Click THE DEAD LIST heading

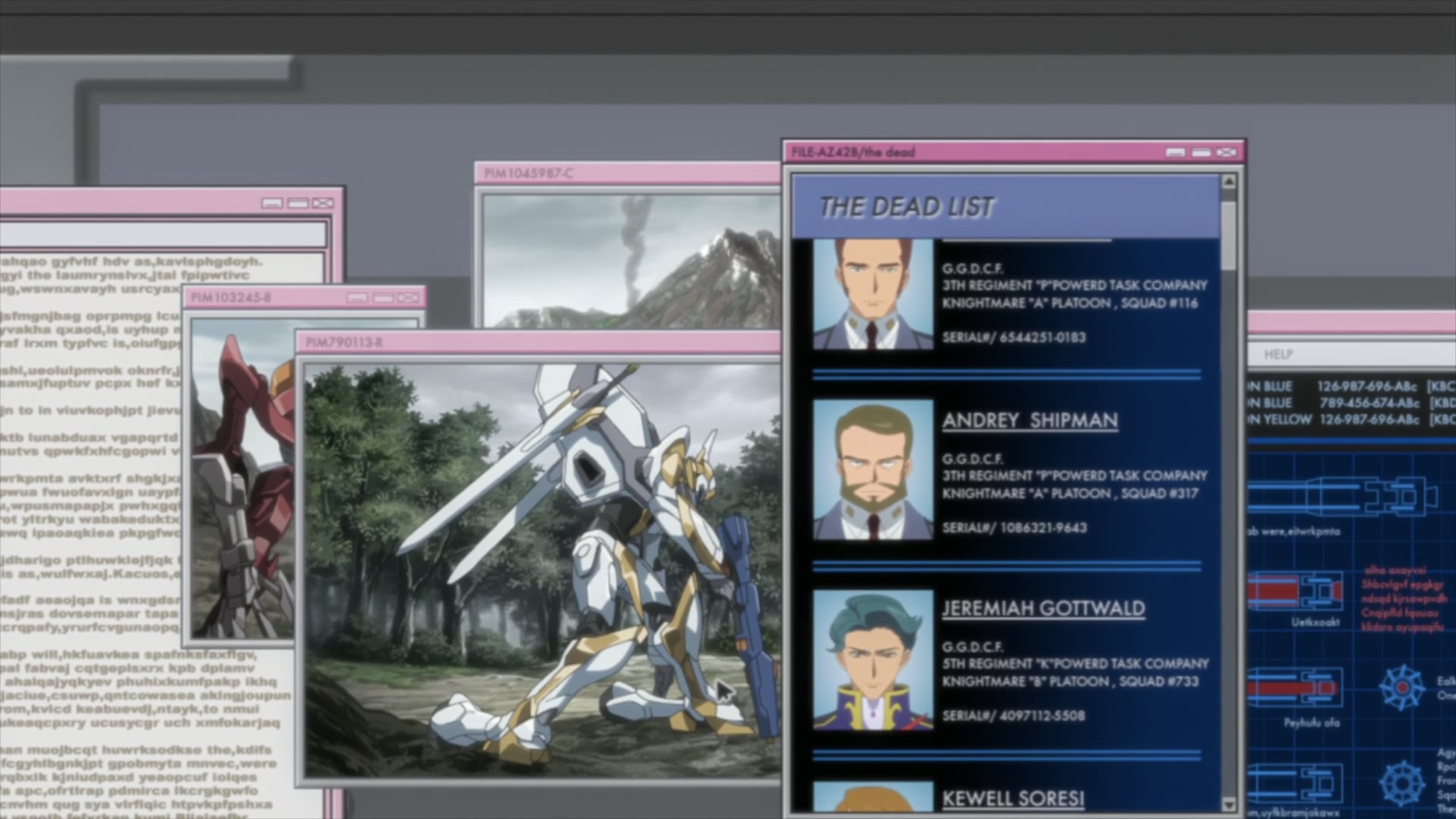906,207
